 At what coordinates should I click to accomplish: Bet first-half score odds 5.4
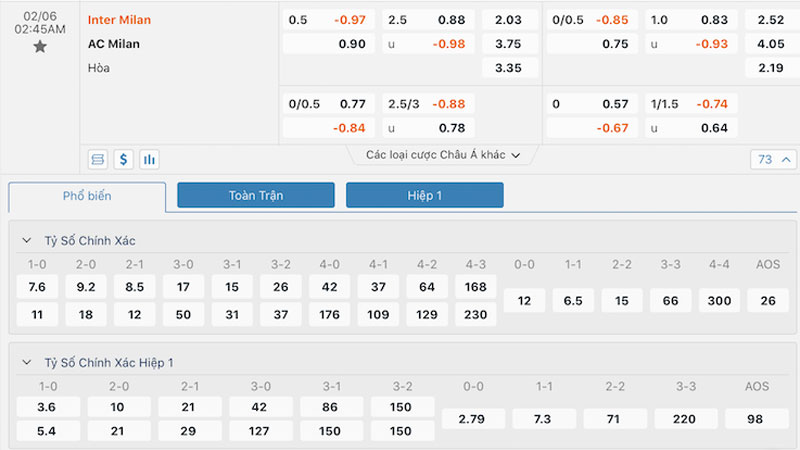tap(48, 431)
